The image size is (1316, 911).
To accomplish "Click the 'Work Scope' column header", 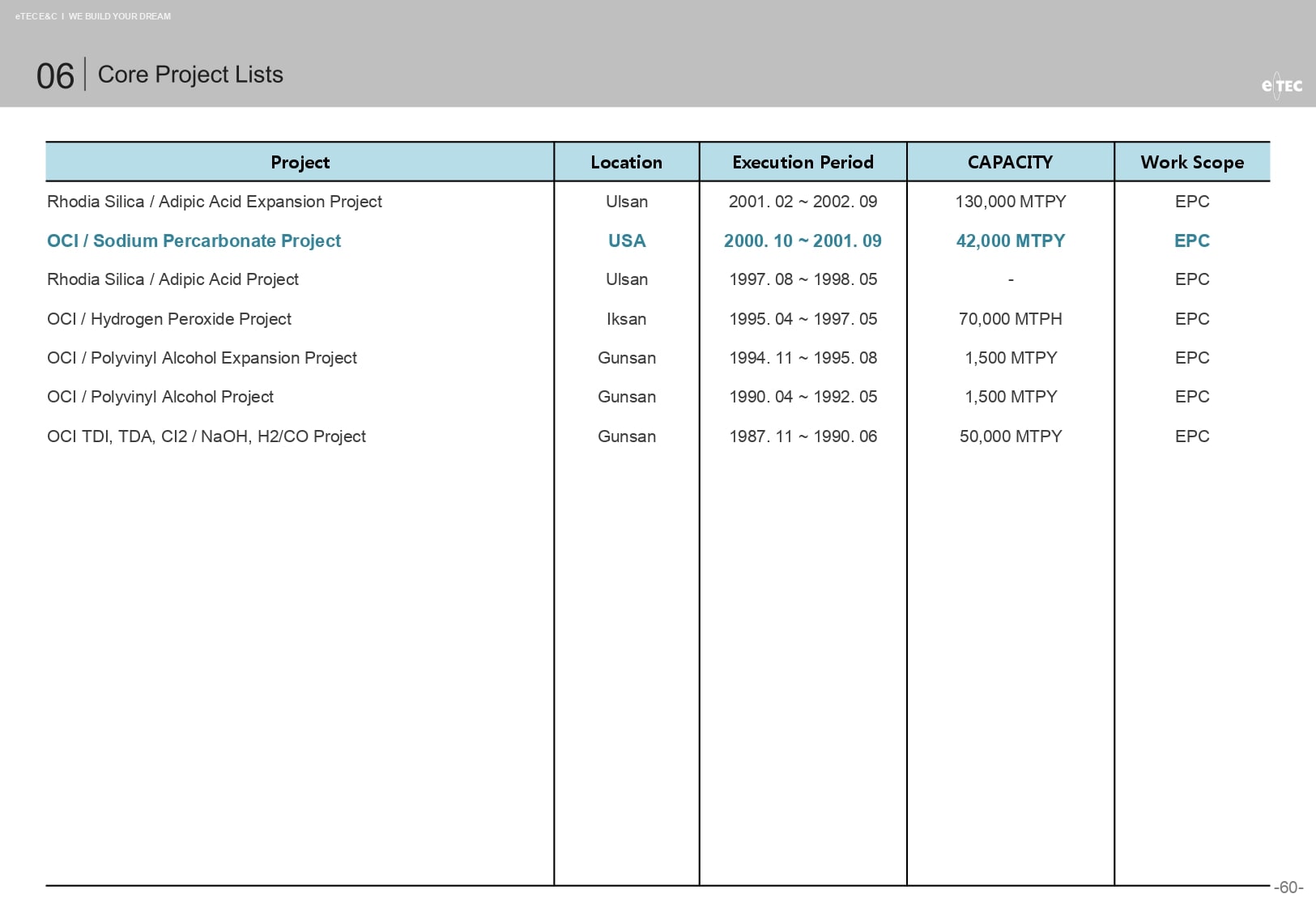I will 1192,162.
